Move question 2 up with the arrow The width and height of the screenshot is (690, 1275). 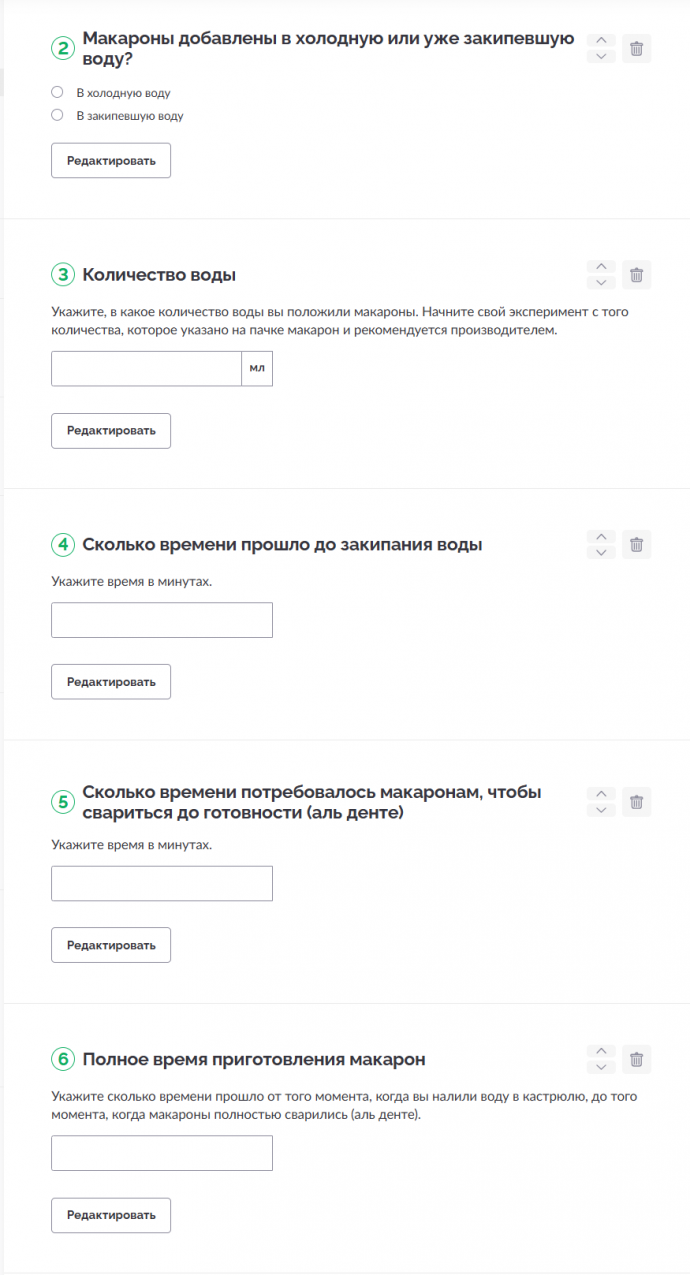click(x=600, y=41)
